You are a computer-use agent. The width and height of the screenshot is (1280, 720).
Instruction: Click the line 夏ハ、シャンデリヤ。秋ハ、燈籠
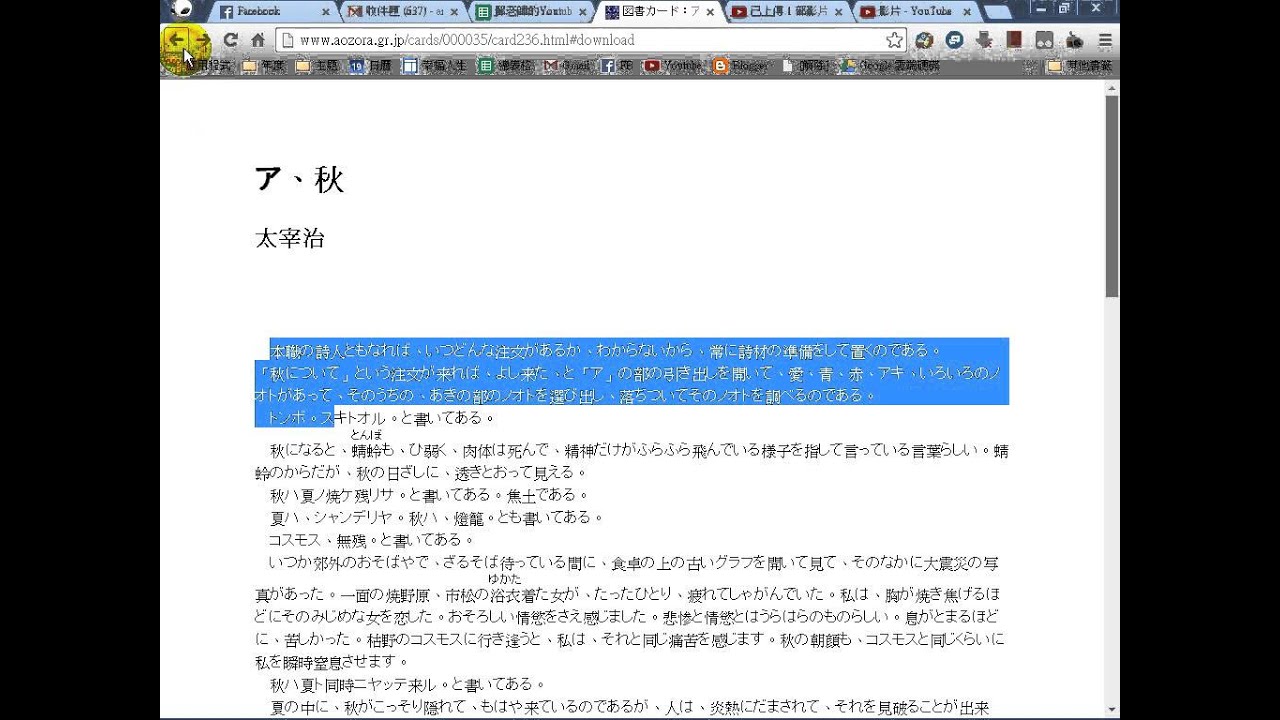436,518
